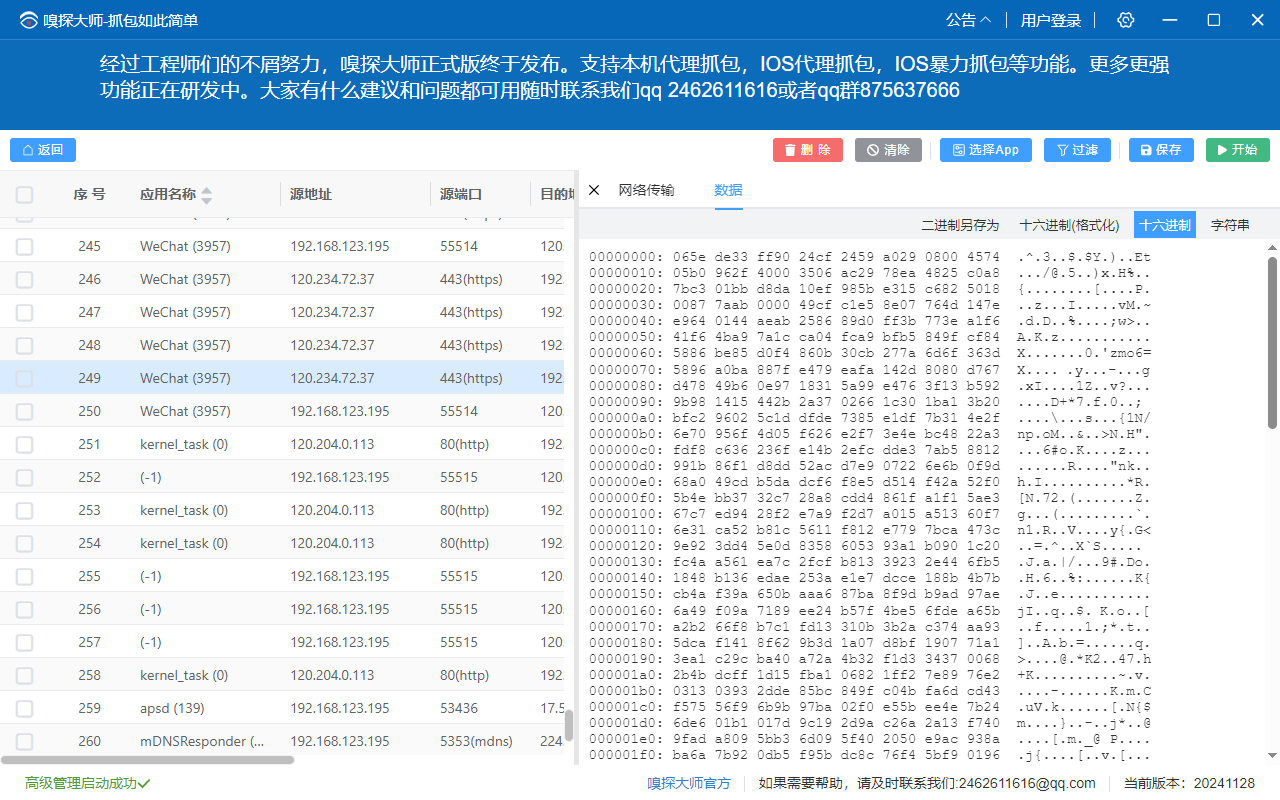Click the packet list horizontal scrollbar
Screen dimensions: 1280x800
tap(148, 760)
